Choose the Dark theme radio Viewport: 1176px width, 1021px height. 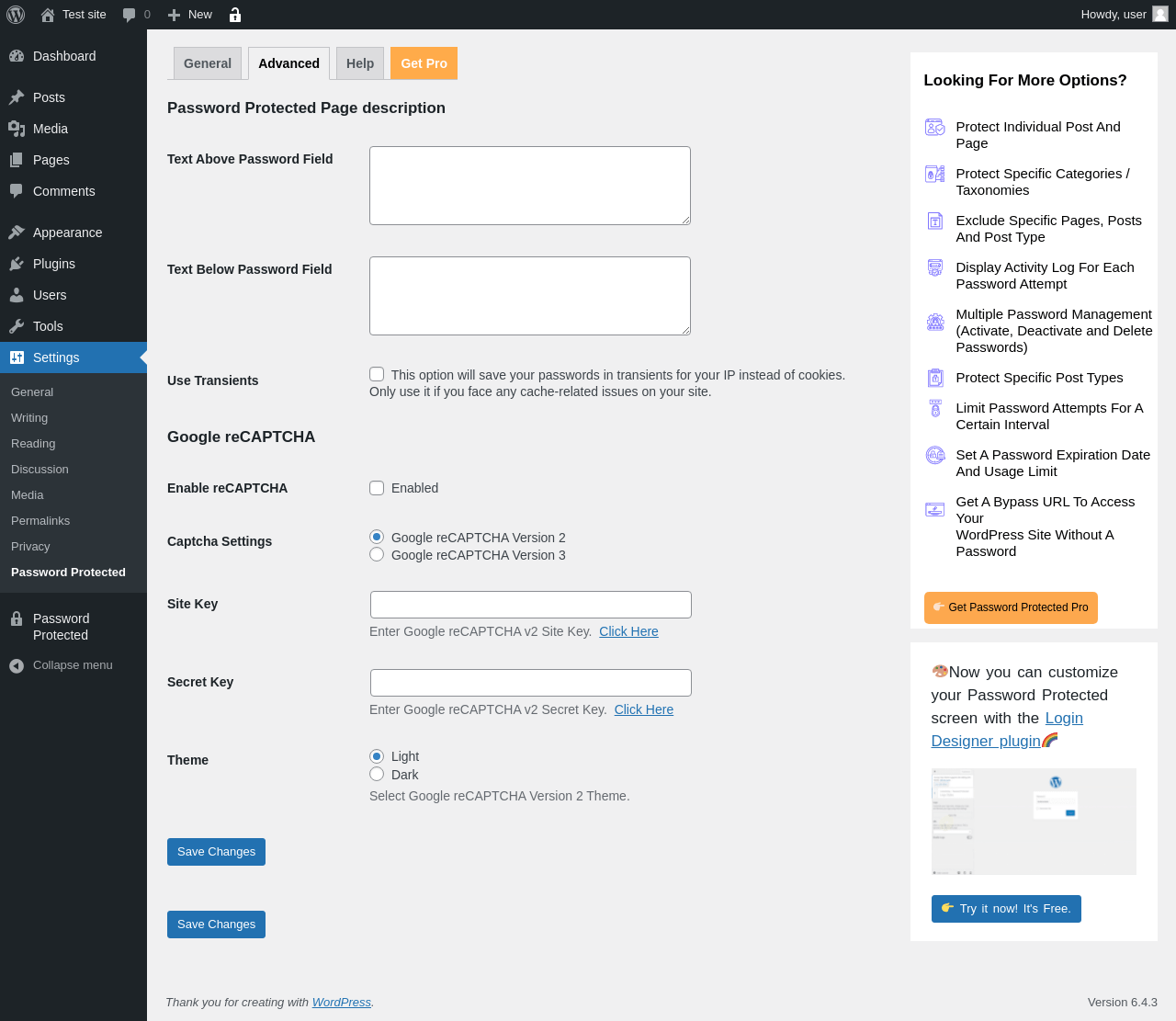(377, 774)
